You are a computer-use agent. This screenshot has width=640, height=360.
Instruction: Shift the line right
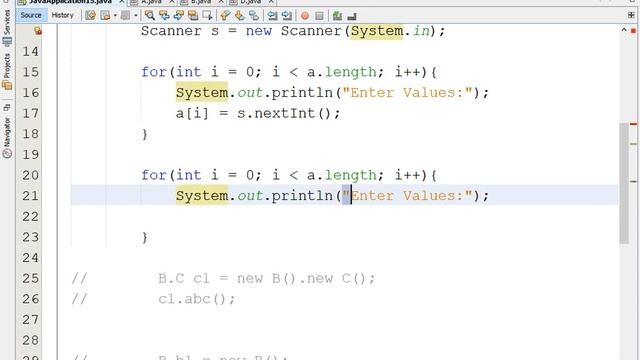tap(287, 16)
